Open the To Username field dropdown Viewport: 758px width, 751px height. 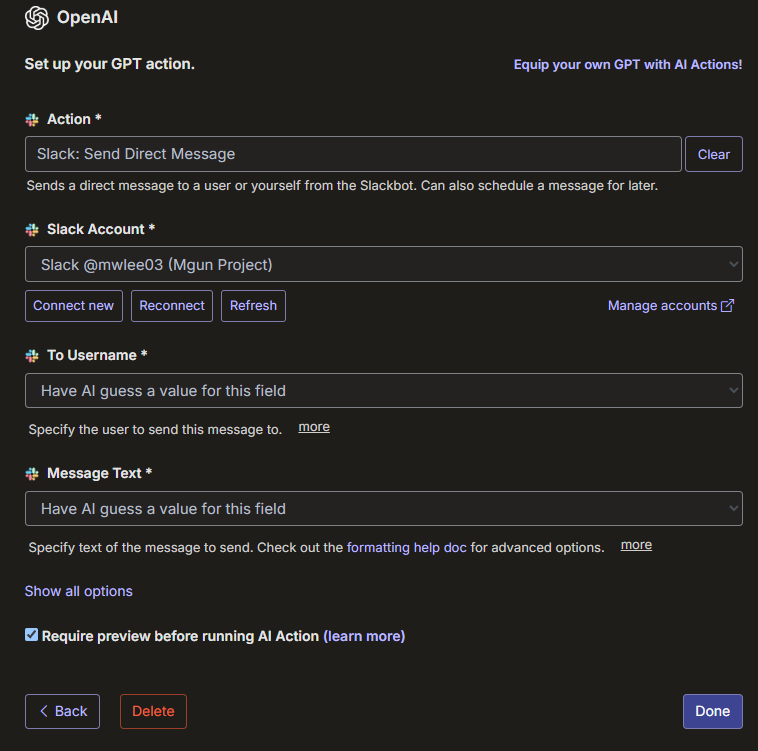coord(384,390)
